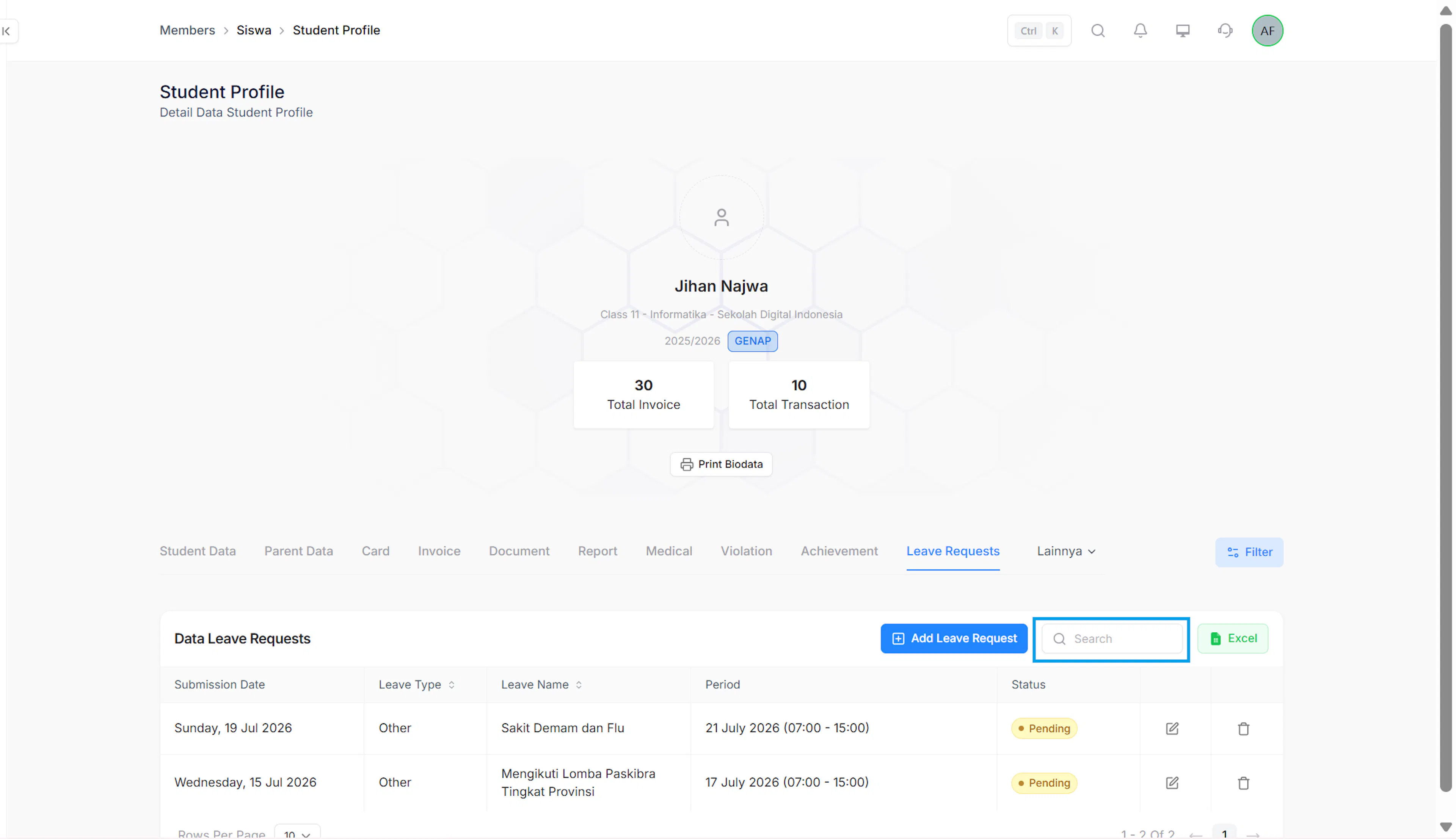Select the Leave Requests tab
The width and height of the screenshot is (1456, 839).
click(953, 551)
